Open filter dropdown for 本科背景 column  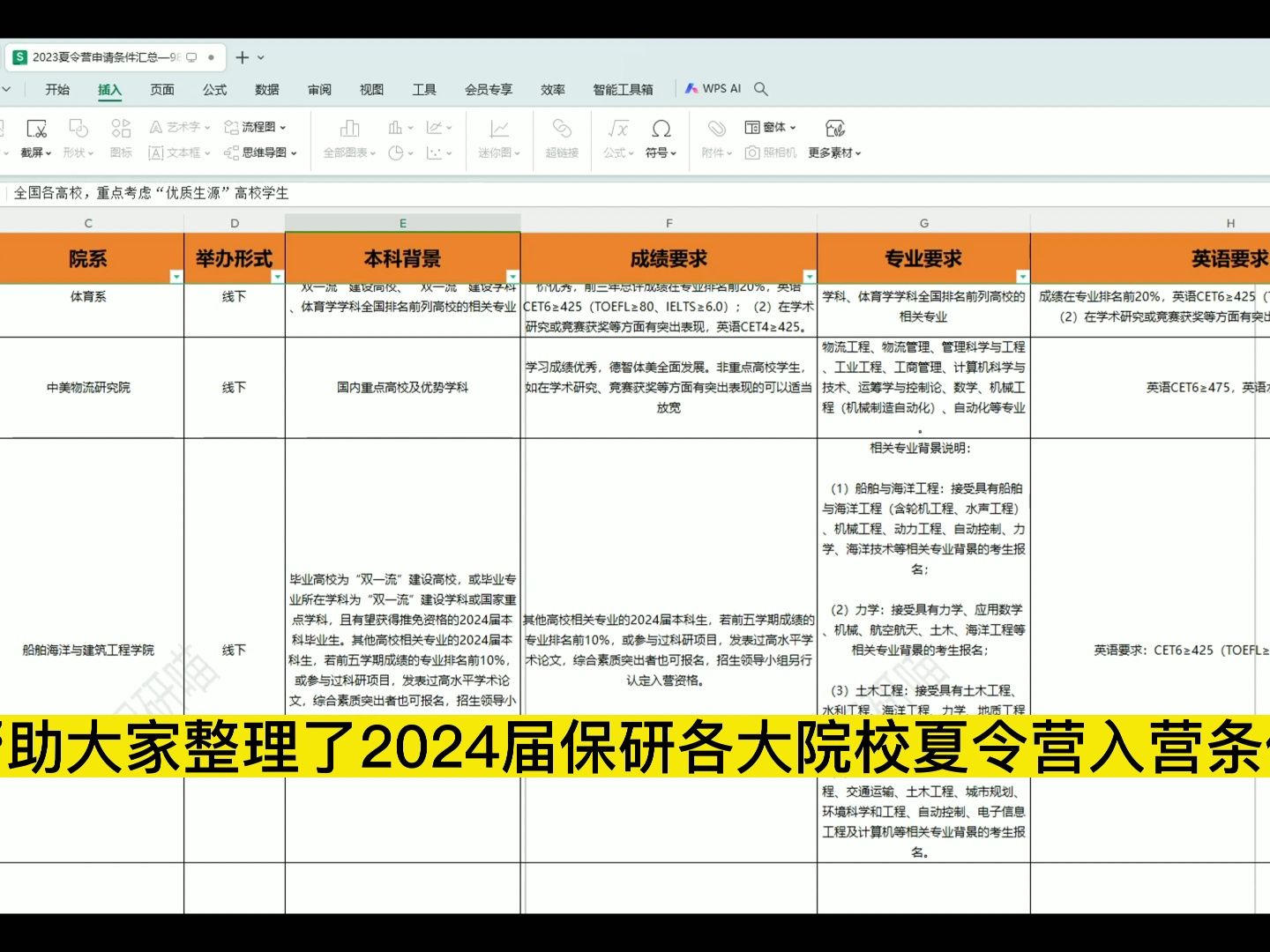pos(512,277)
